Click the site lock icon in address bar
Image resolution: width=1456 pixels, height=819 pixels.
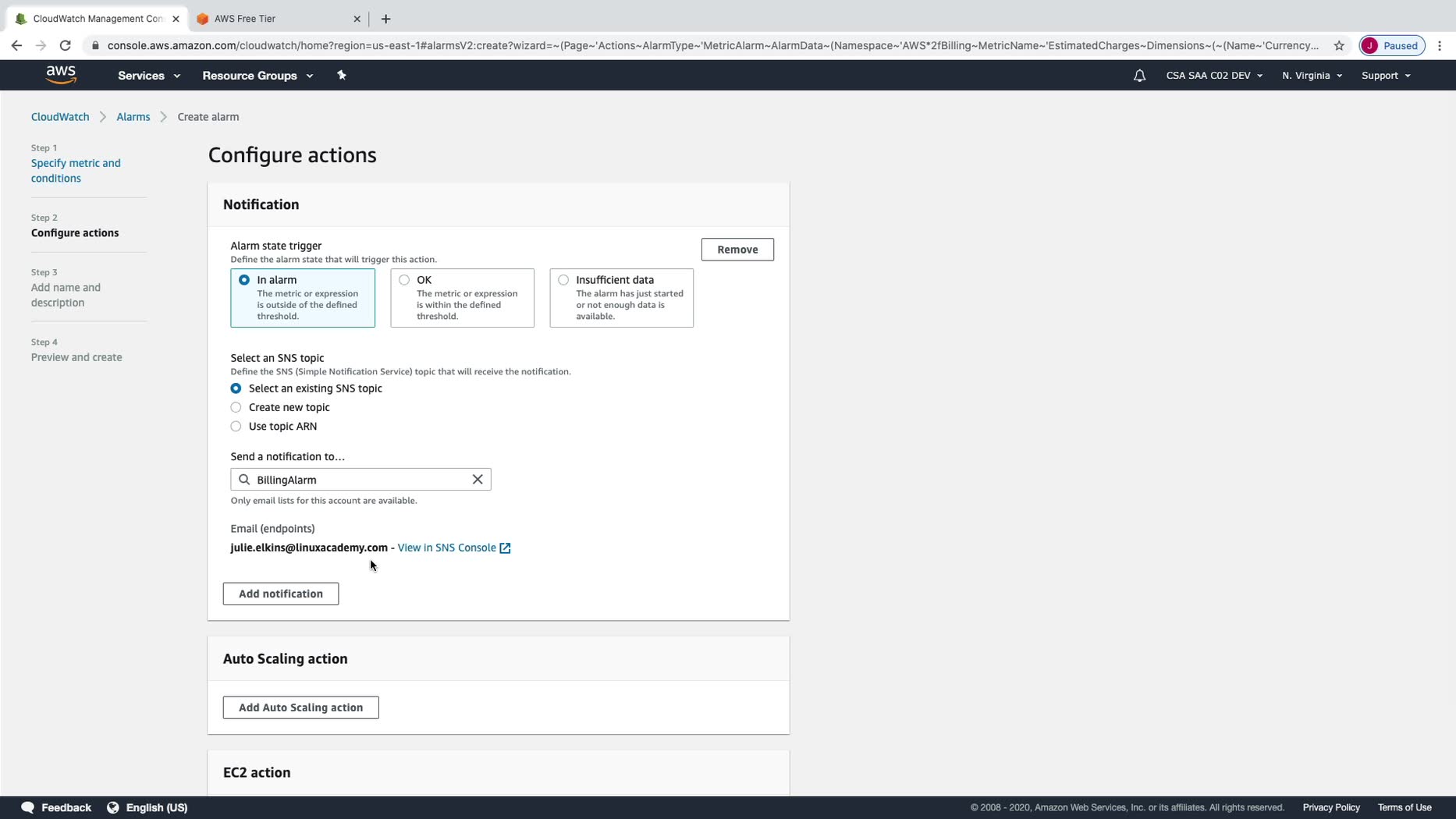[x=95, y=45]
